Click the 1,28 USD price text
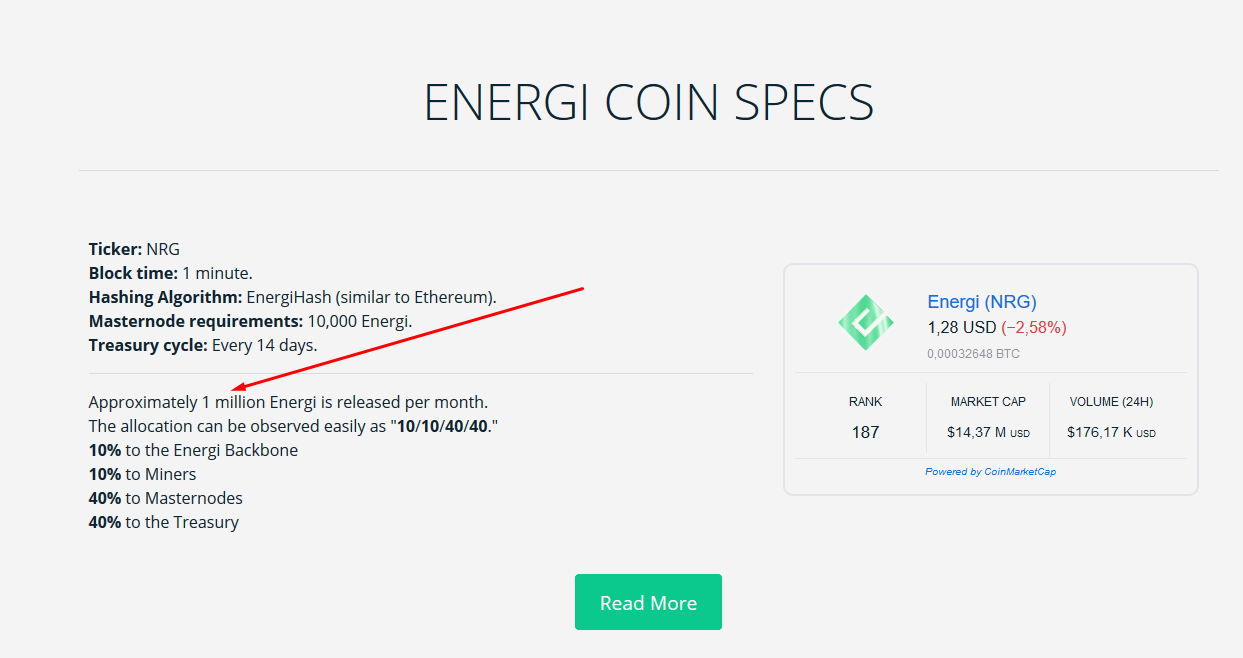The width and height of the screenshot is (1243, 658). coord(962,327)
